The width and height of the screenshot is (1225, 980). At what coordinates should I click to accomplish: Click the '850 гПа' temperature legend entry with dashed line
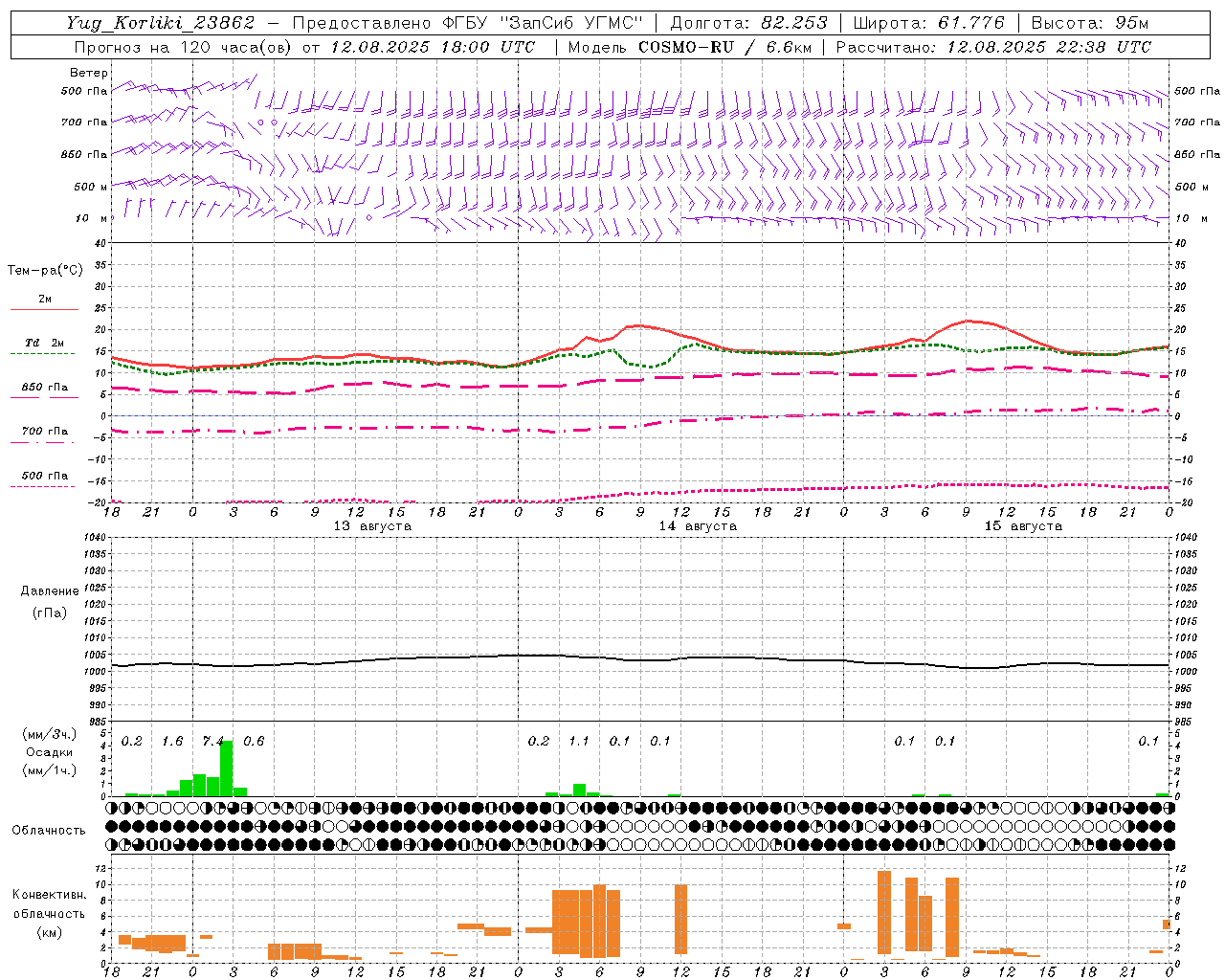click(x=44, y=388)
